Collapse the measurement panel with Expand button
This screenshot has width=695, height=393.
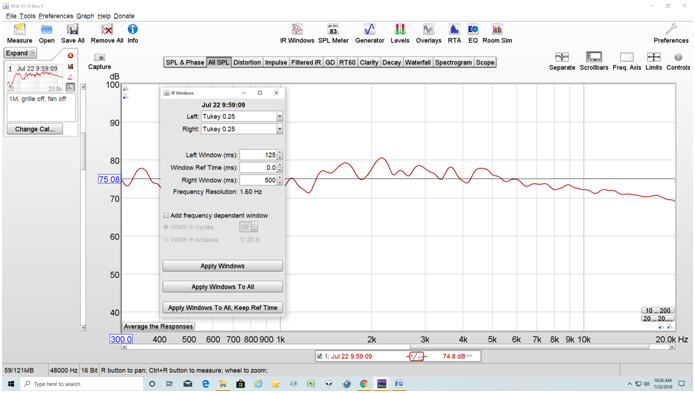pyautogui.click(x=20, y=53)
